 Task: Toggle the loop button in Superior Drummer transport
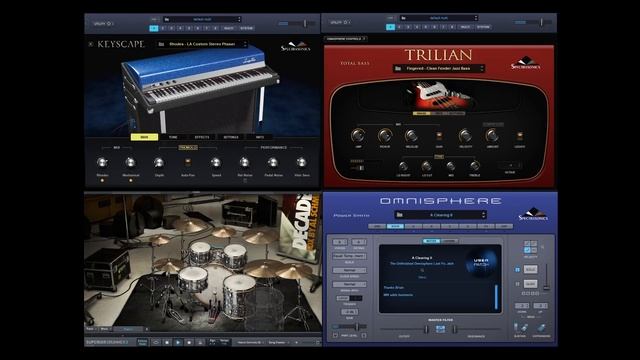(156, 342)
